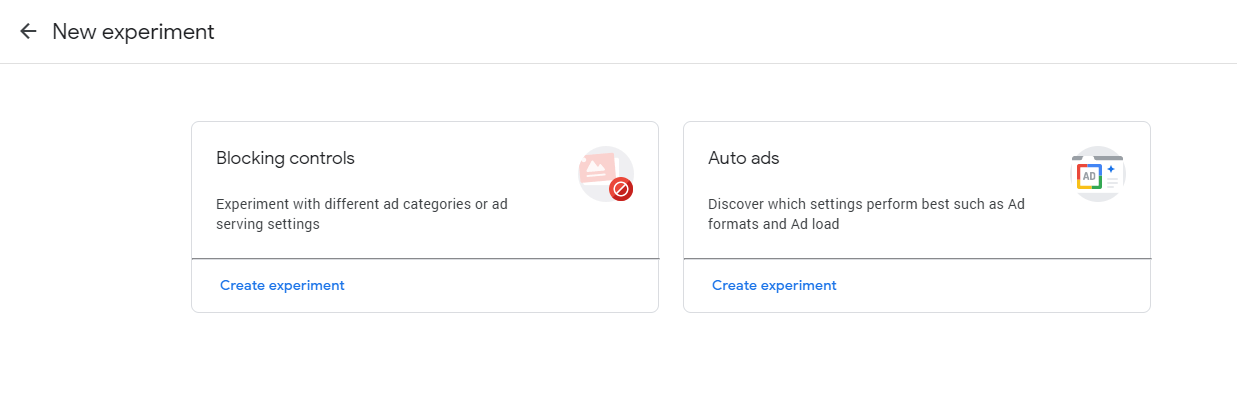Click the Blocking controls illustration icon
Image resolution: width=1237 pixels, height=414 pixels.
pyautogui.click(x=605, y=173)
